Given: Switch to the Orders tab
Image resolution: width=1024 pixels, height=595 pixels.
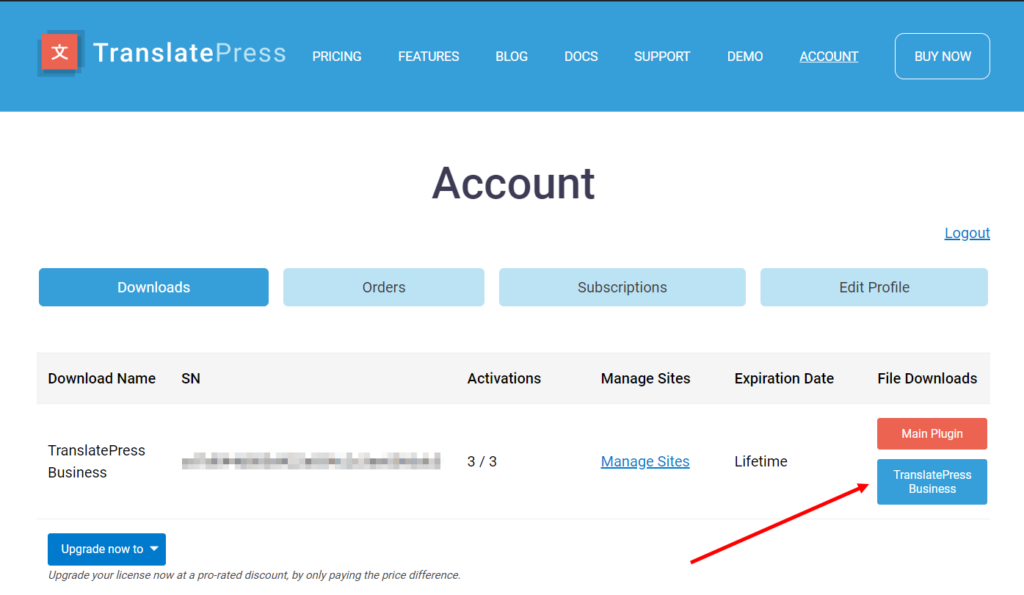Looking at the screenshot, I should (383, 287).
